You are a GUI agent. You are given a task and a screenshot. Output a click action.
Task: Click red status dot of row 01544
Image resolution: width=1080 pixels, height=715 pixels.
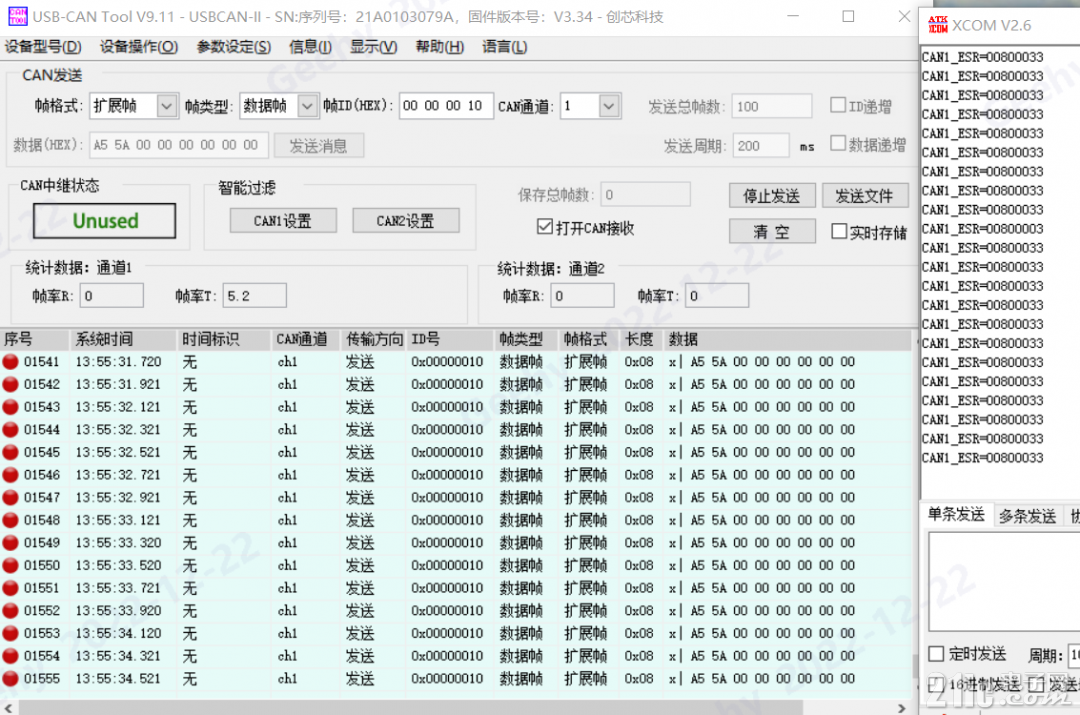coord(10,430)
